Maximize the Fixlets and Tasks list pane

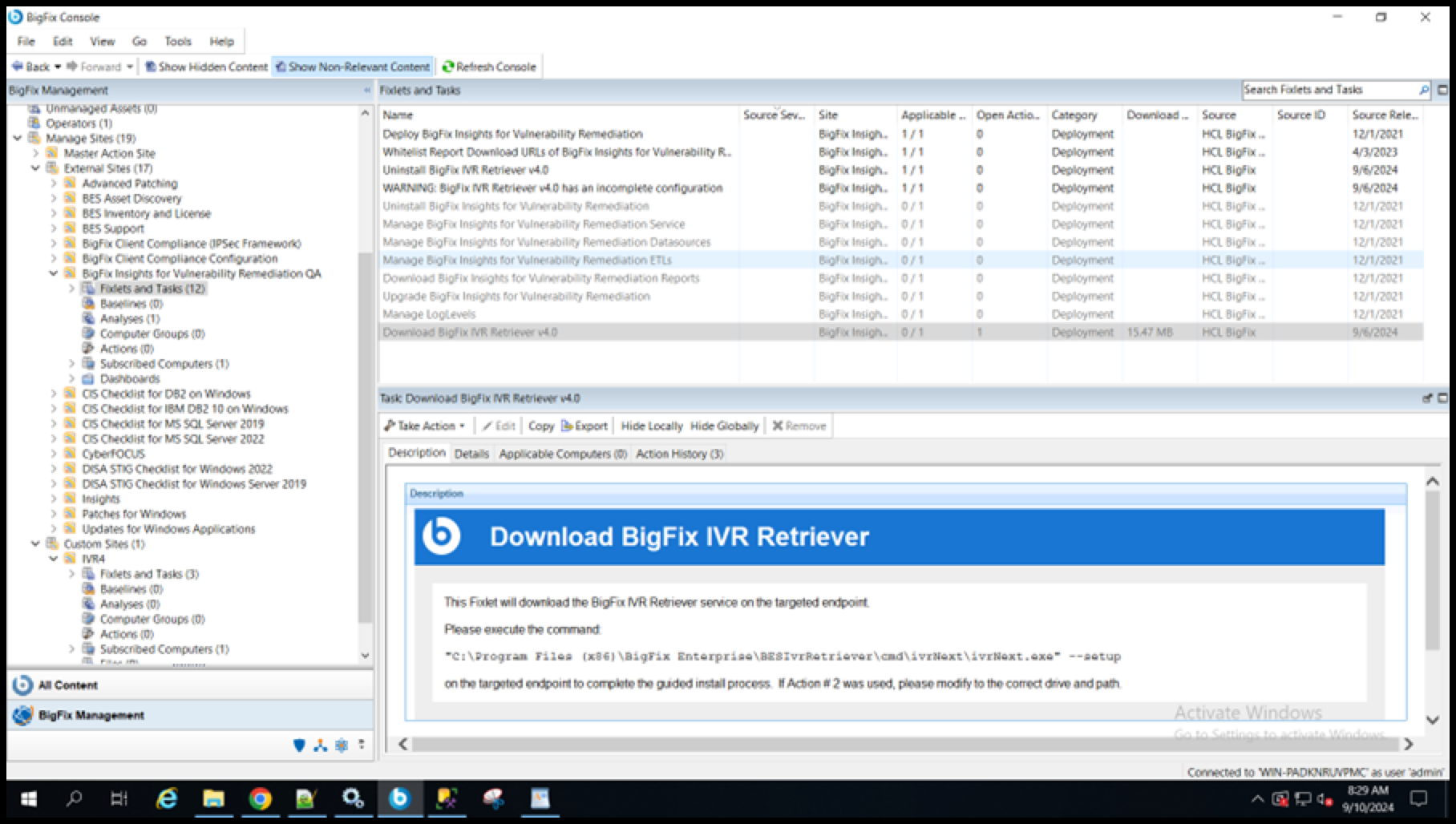(x=1443, y=90)
